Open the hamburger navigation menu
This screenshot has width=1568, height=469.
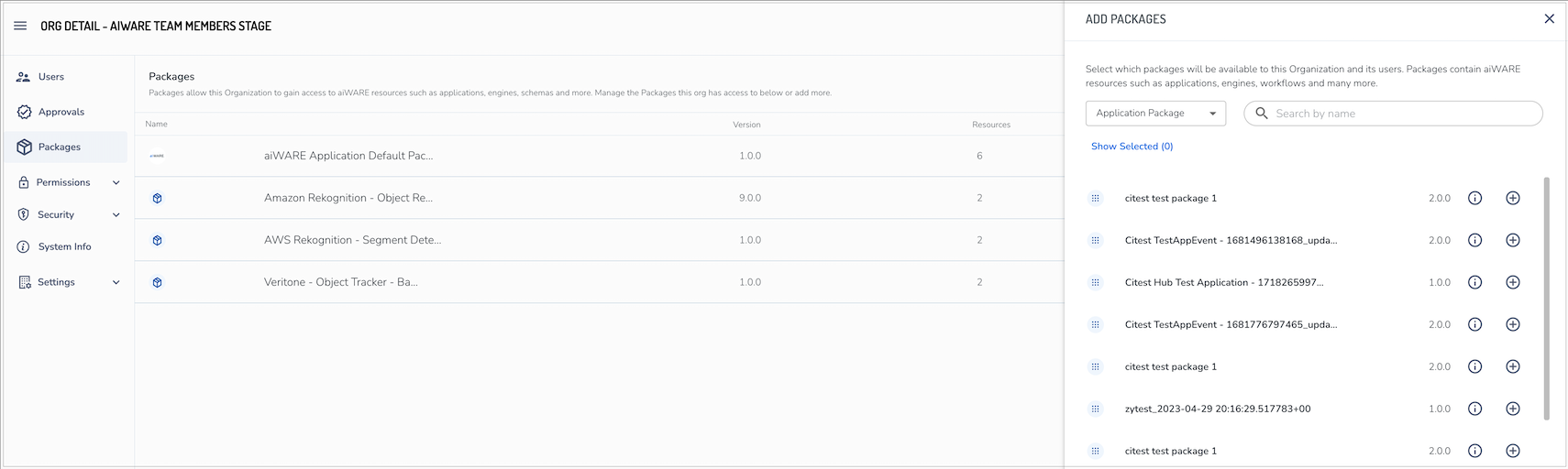click(x=20, y=26)
